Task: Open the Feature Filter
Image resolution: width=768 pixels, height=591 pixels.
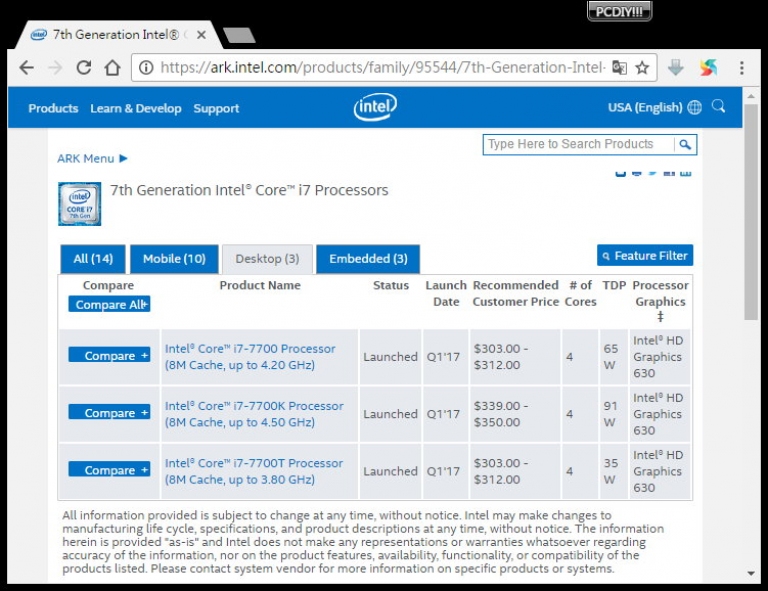Action: point(645,256)
